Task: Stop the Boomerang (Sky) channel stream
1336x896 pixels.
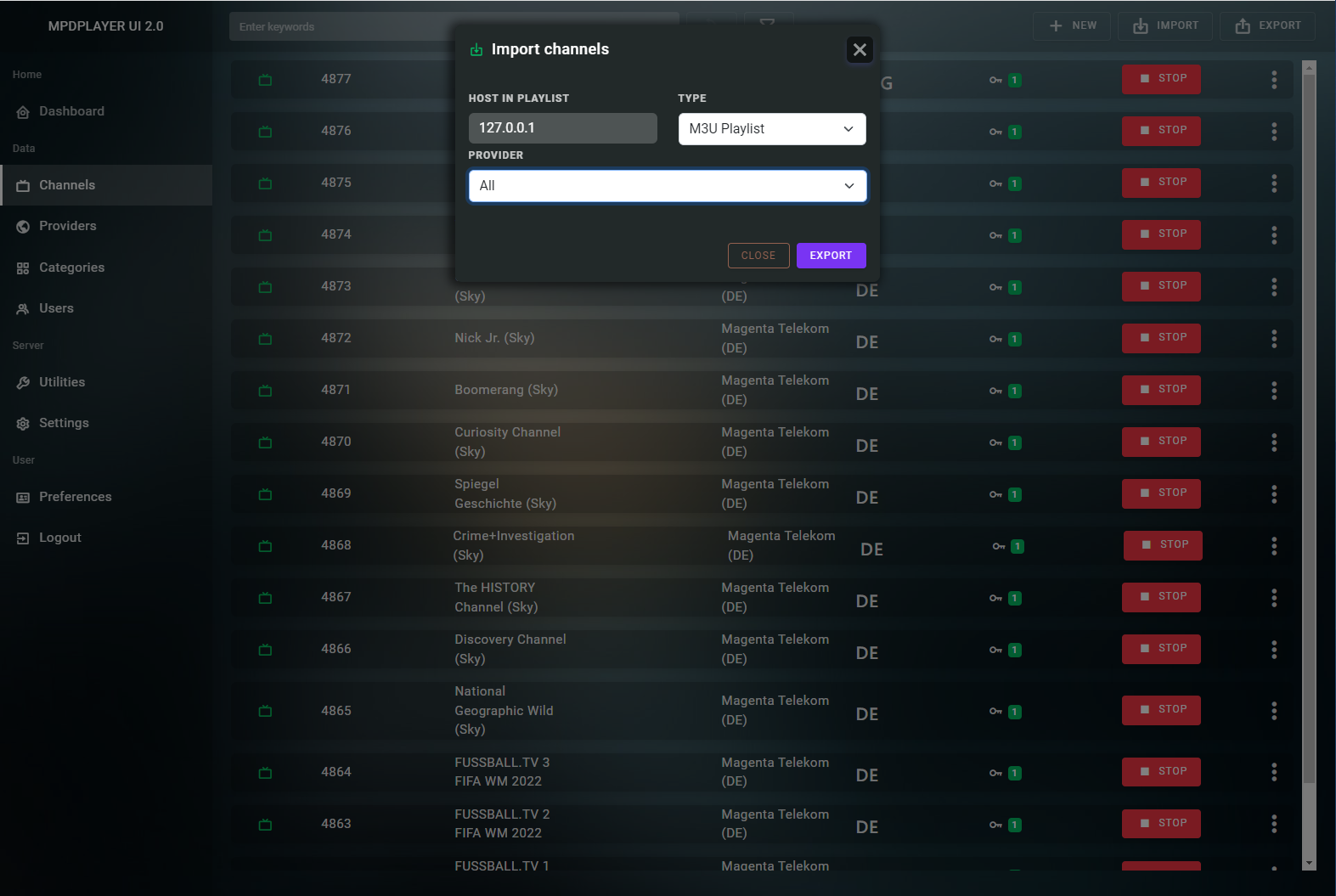Action: [1160, 390]
